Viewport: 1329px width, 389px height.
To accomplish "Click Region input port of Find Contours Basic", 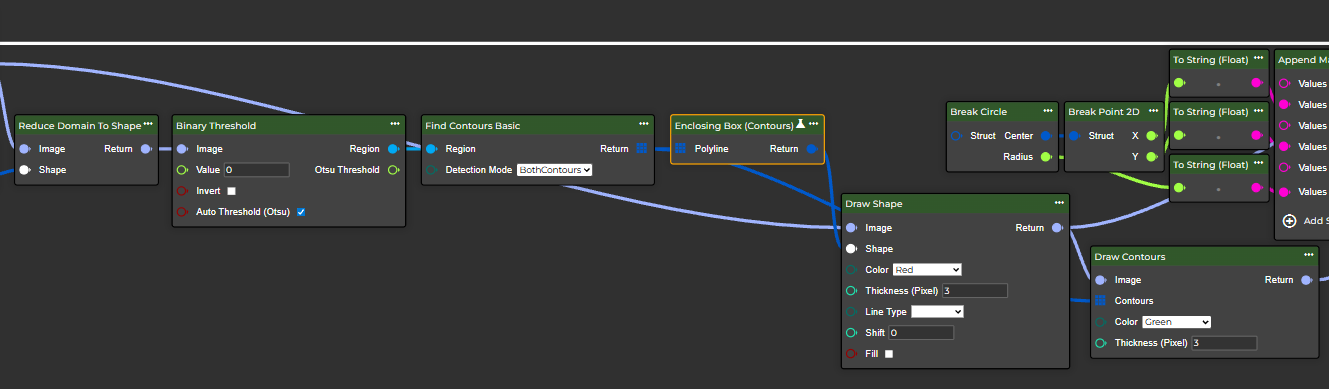I will [x=431, y=149].
